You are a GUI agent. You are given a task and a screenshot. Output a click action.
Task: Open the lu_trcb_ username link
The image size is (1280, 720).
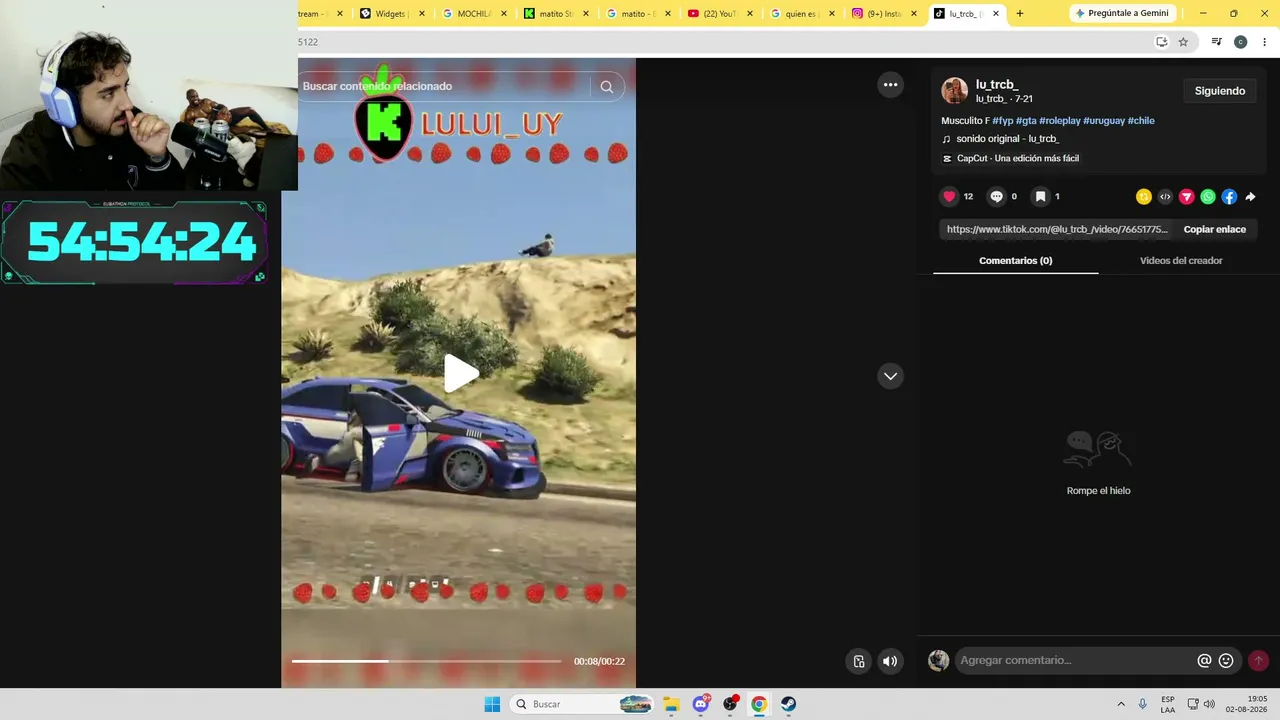click(997, 85)
